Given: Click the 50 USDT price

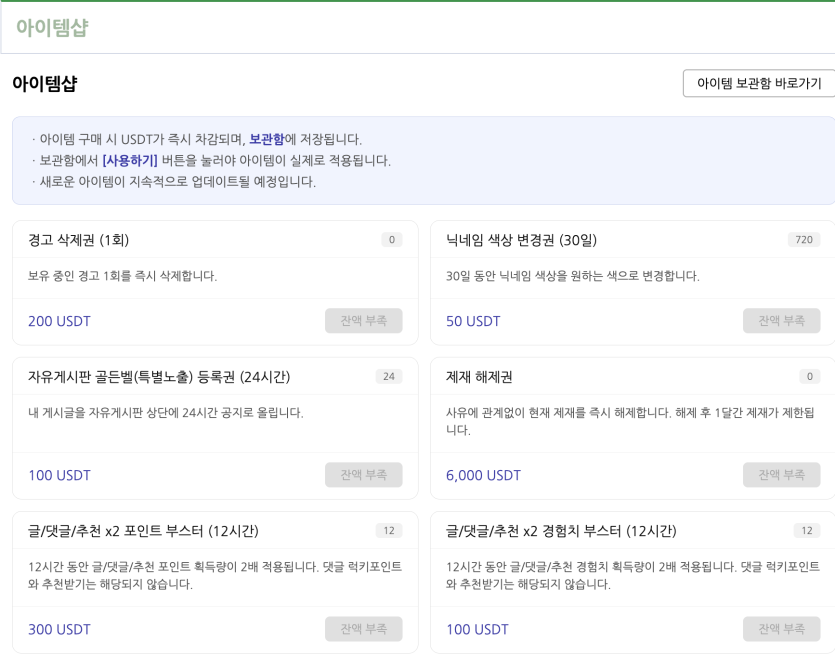Looking at the screenshot, I should click(x=473, y=321).
